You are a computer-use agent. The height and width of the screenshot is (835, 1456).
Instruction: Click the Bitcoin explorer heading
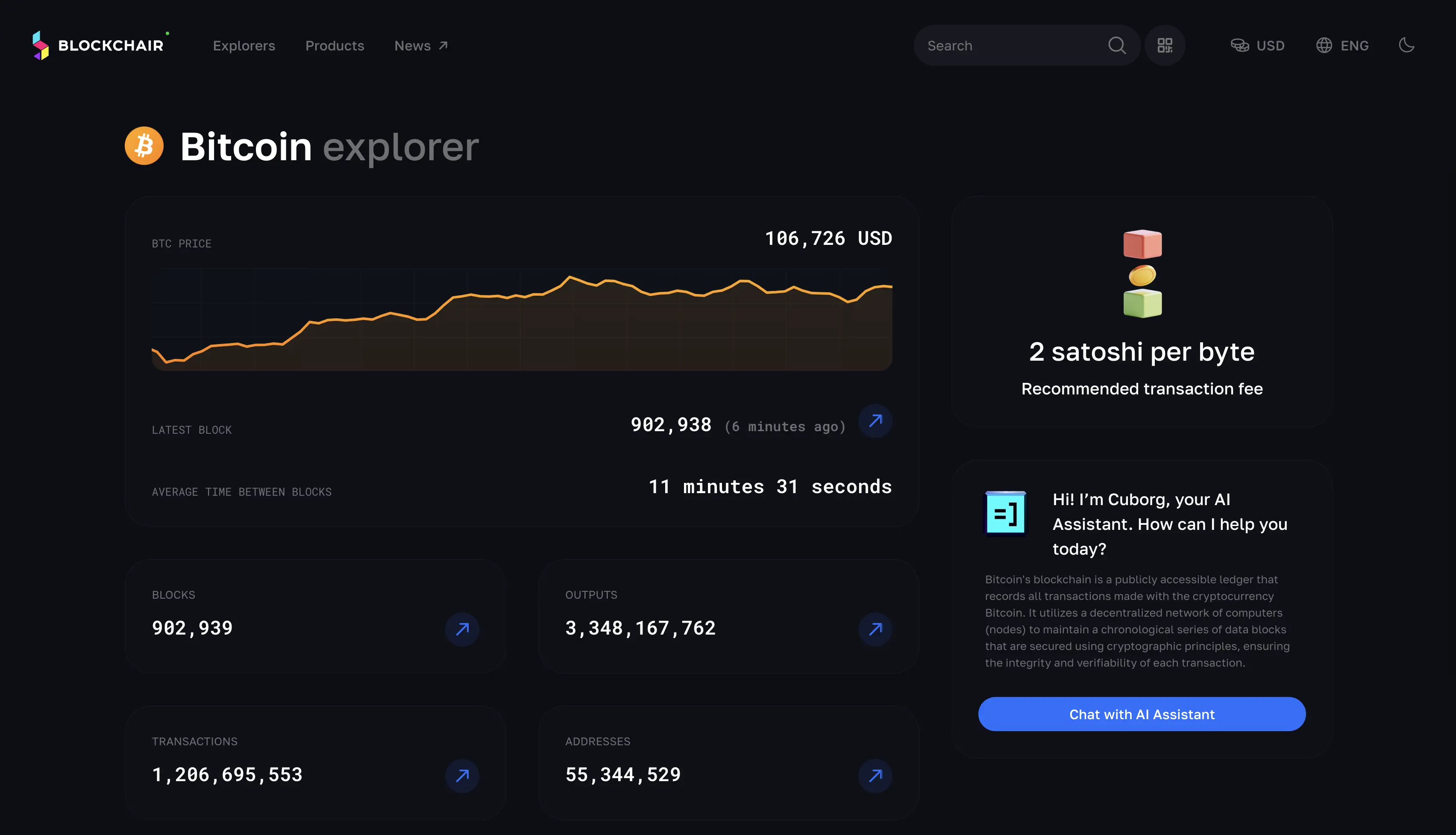[329, 147]
